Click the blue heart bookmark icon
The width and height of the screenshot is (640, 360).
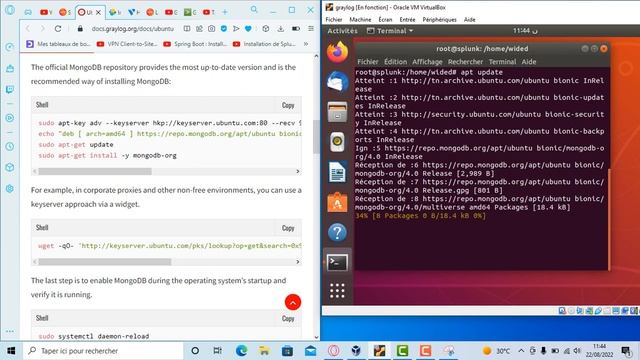[248, 29]
